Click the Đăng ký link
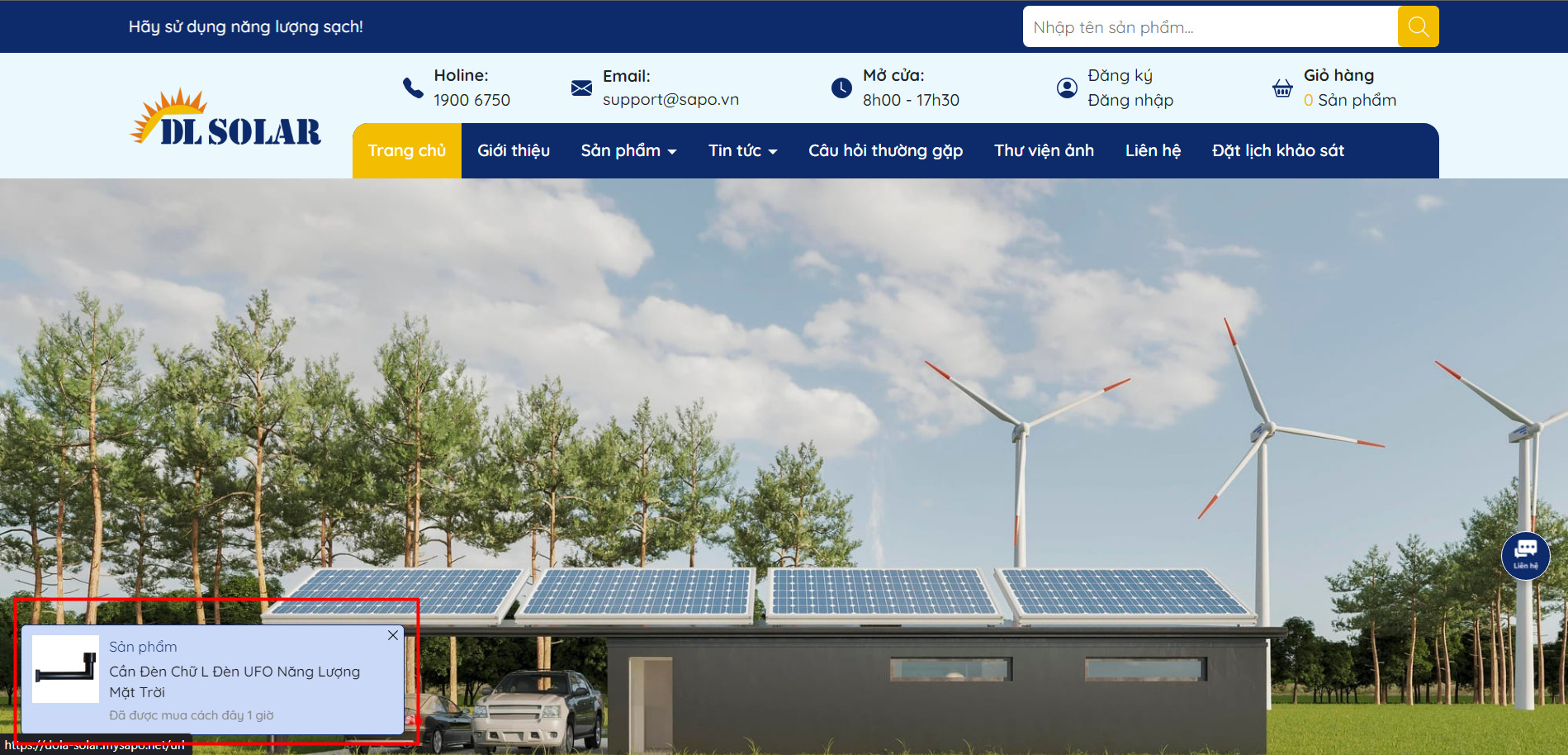The image size is (1568, 755). (1120, 75)
